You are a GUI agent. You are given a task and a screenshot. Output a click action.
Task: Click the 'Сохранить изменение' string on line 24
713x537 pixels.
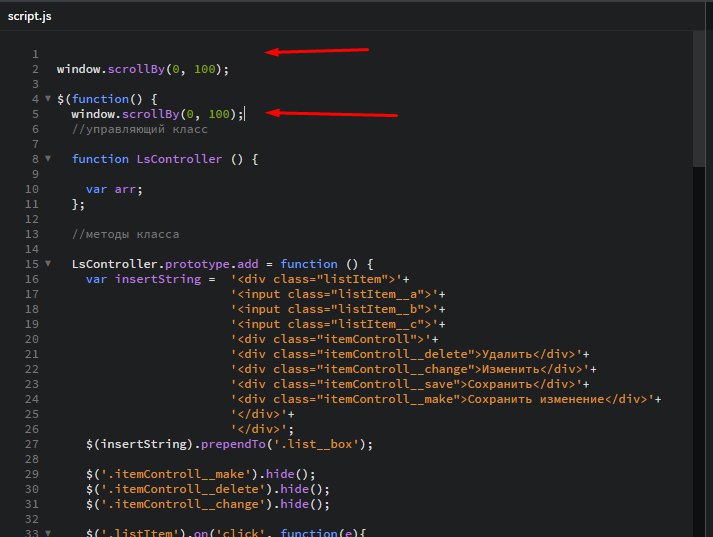tap(536, 399)
